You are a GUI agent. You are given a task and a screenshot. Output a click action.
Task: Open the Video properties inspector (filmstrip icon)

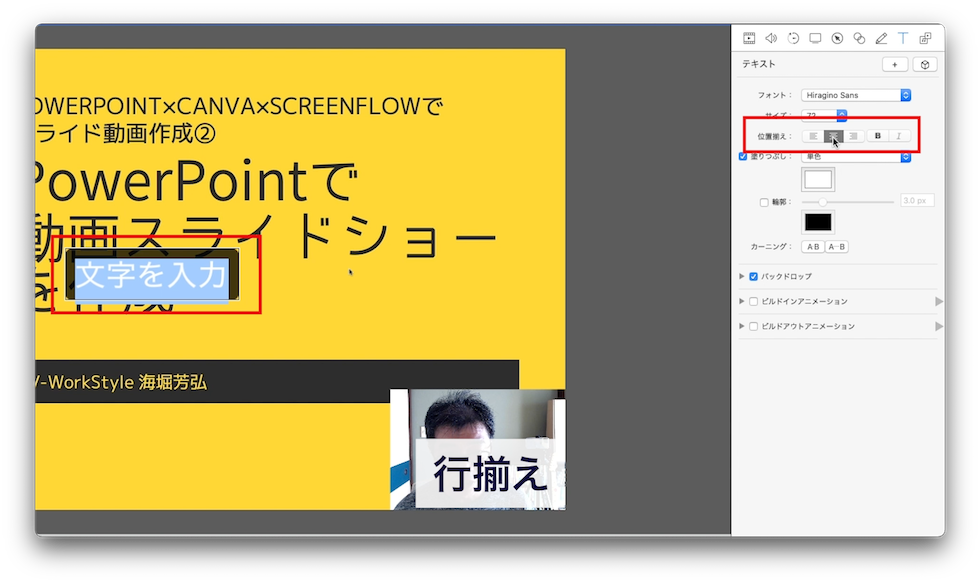[x=748, y=37]
